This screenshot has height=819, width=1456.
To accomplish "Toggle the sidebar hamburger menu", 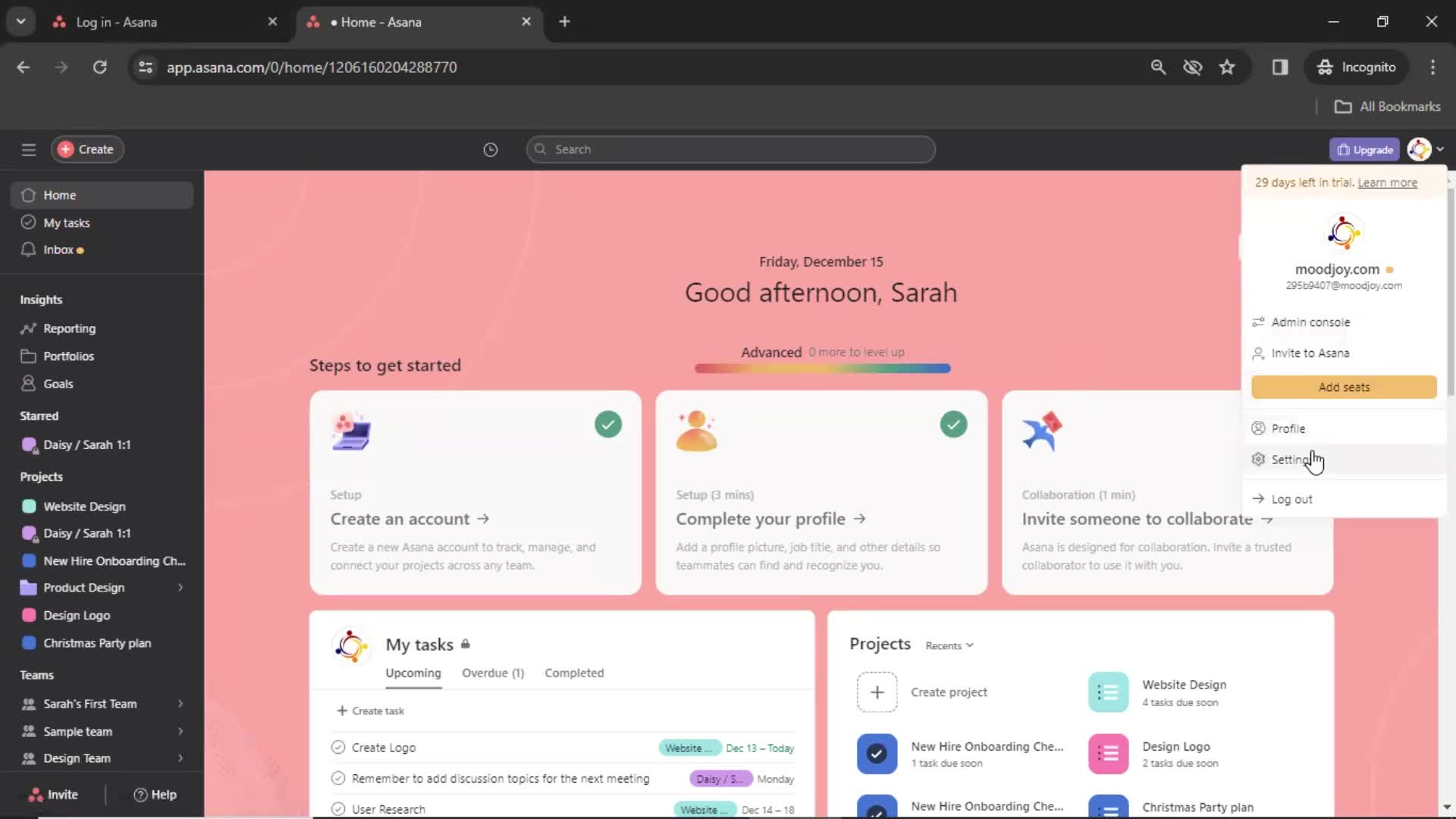I will [29, 149].
